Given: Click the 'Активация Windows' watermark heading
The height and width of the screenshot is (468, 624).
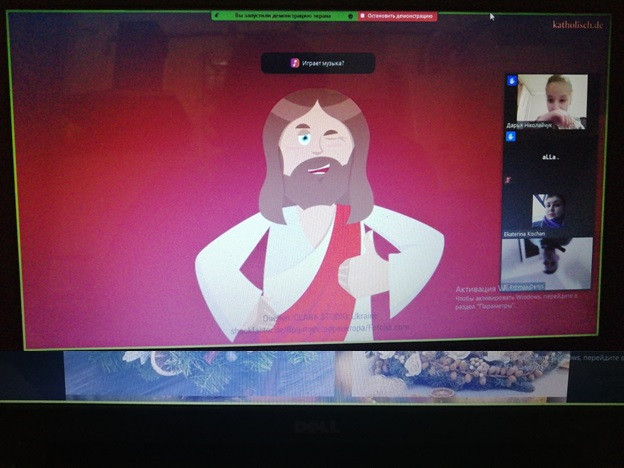Looking at the screenshot, I should point(478,289).
